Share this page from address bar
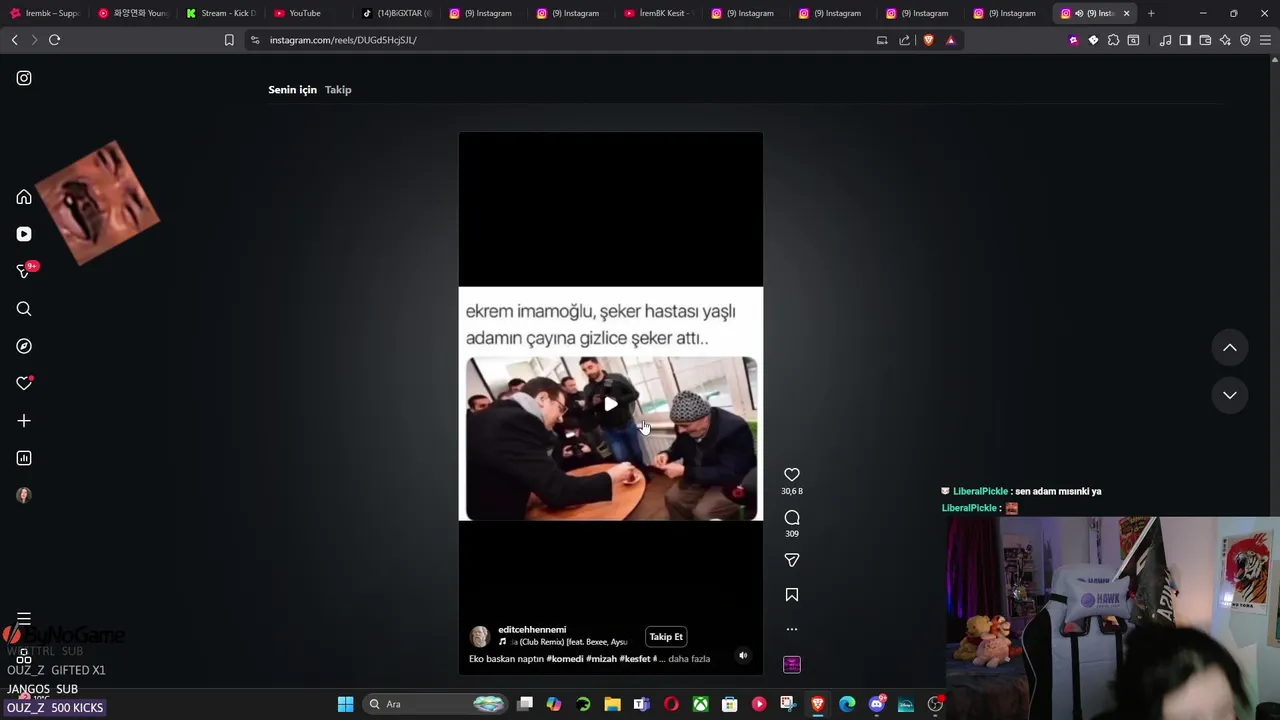This screenshot has height=720, width=1280. point(904,40)
